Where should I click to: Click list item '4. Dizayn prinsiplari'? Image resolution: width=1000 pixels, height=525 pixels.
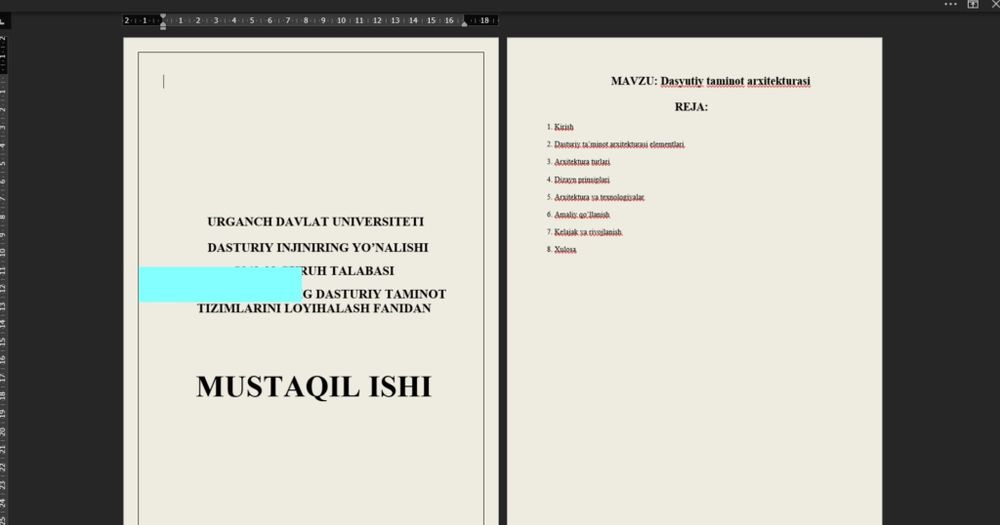[578, 180]
